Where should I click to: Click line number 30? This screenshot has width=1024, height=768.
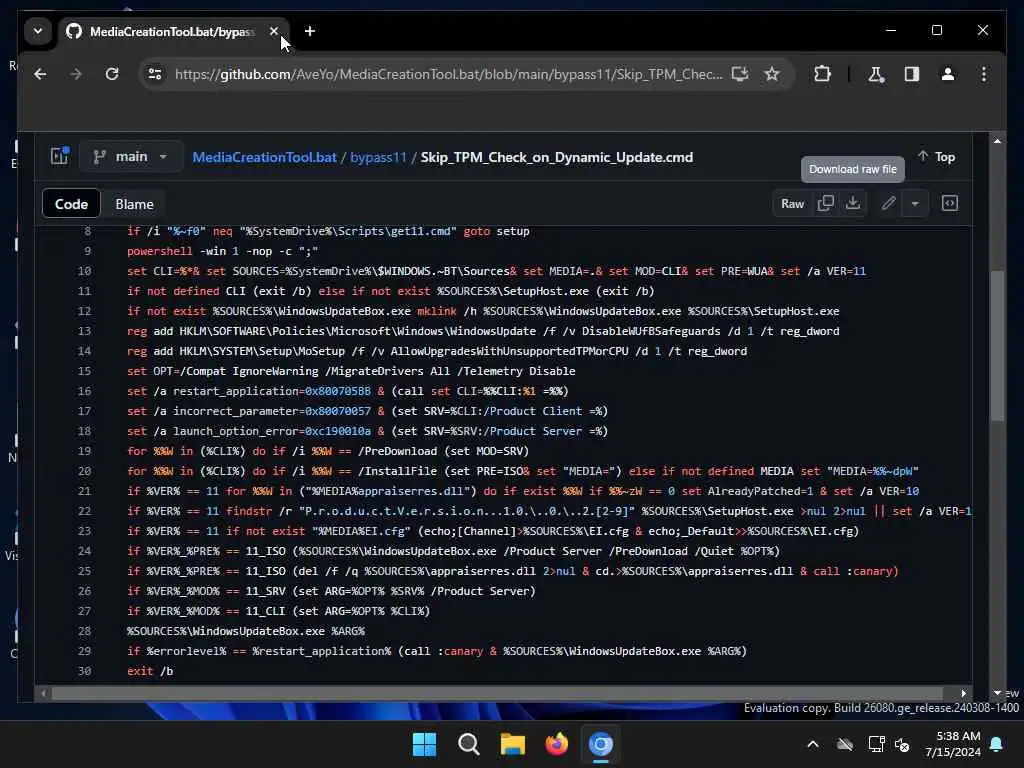pyautogui.click(x=84, y=671)
